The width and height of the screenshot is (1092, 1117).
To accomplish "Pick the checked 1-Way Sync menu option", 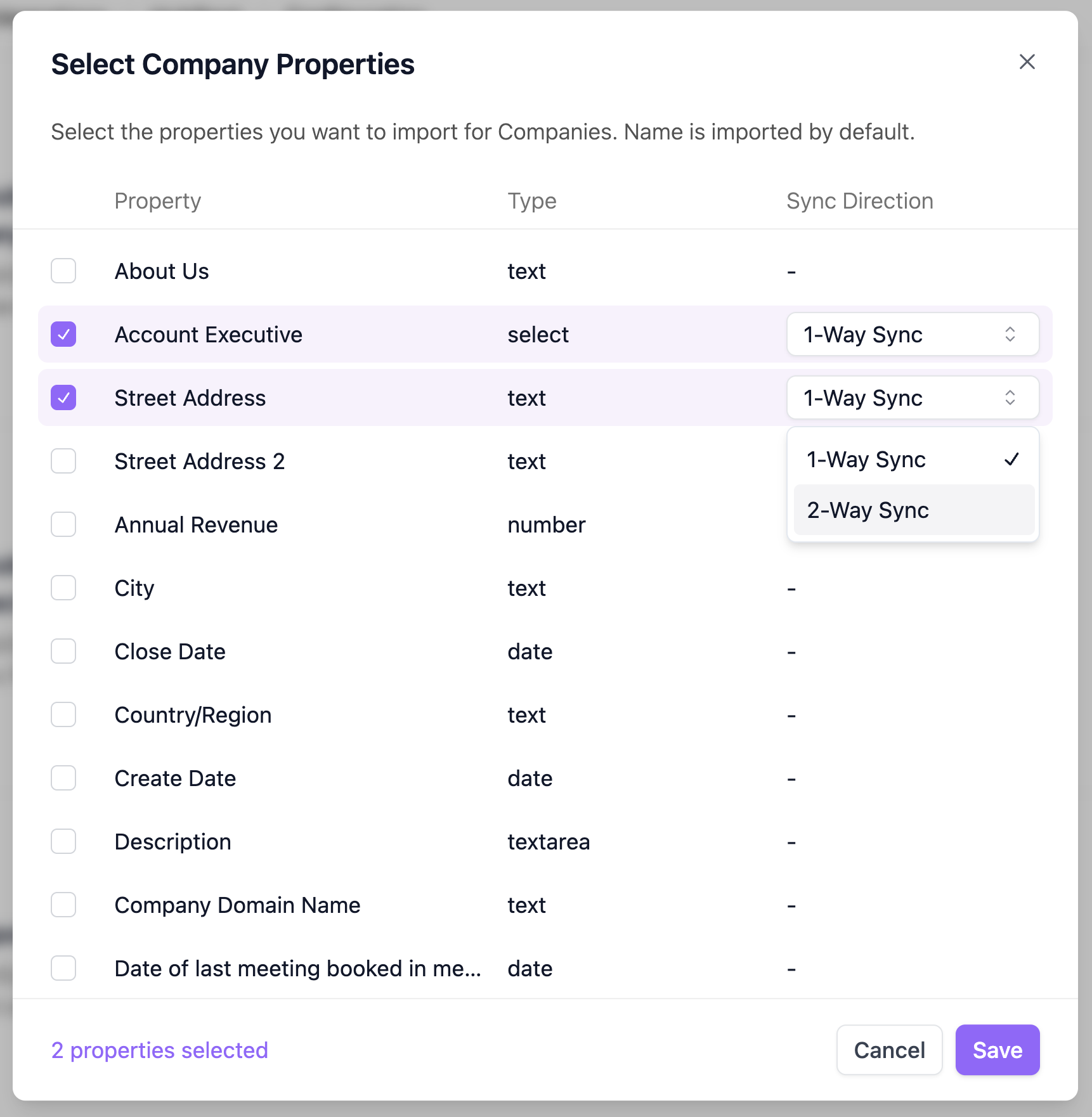I will pos(913,460).
